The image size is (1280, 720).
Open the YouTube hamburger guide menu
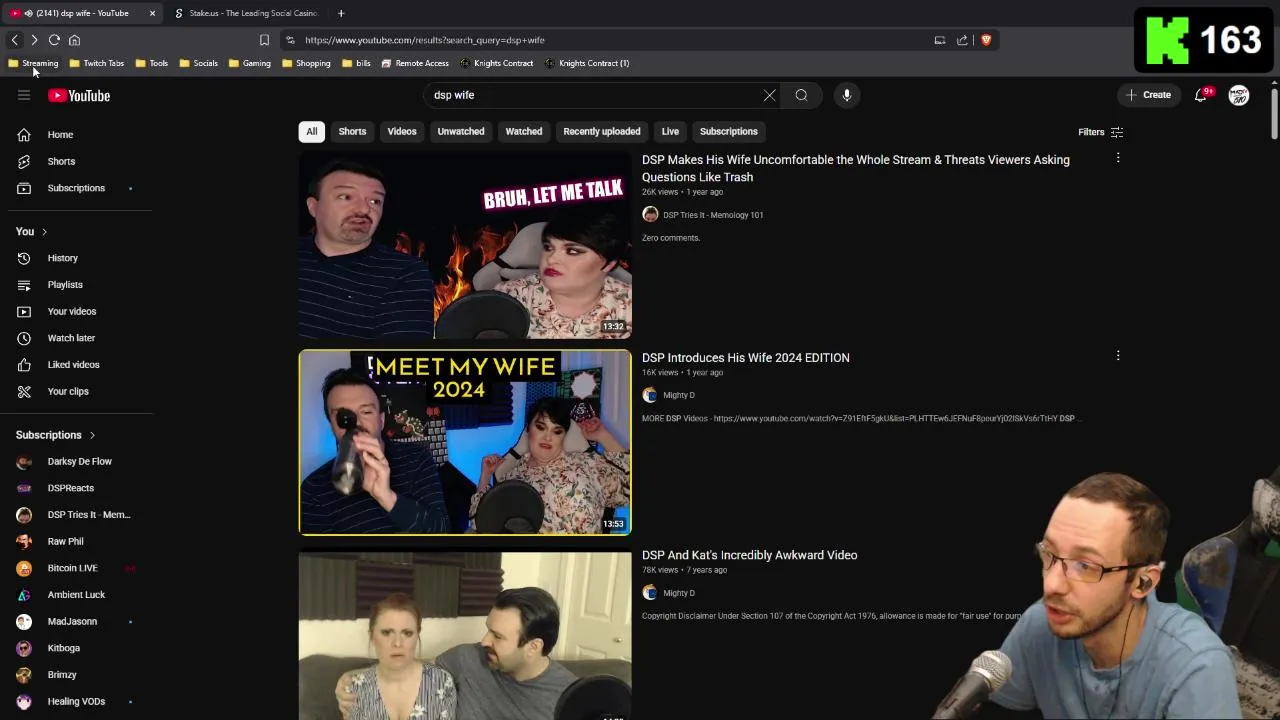(24, 95)
